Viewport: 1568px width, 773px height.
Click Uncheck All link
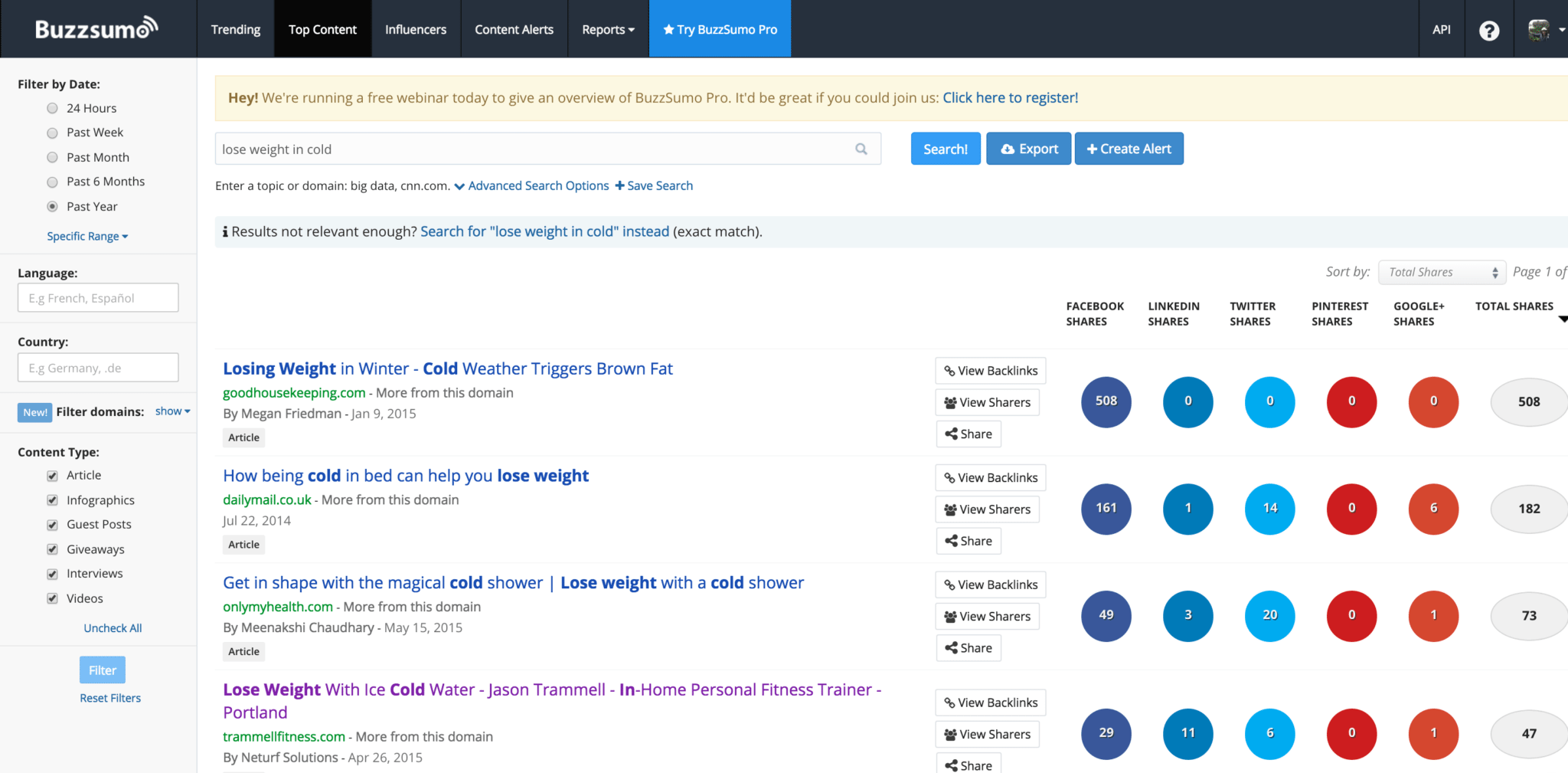[113, 628]
